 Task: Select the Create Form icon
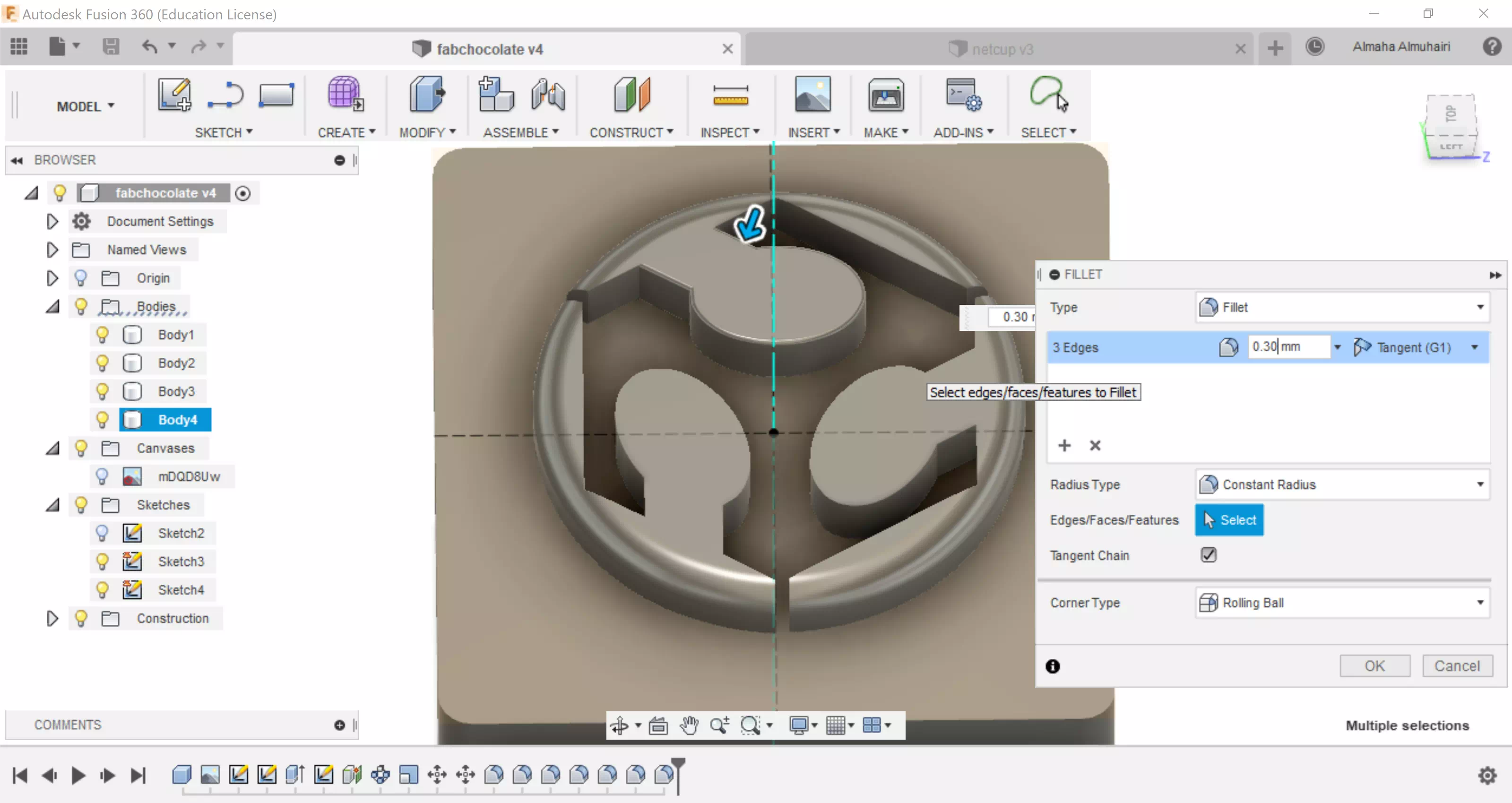point(345,94)
